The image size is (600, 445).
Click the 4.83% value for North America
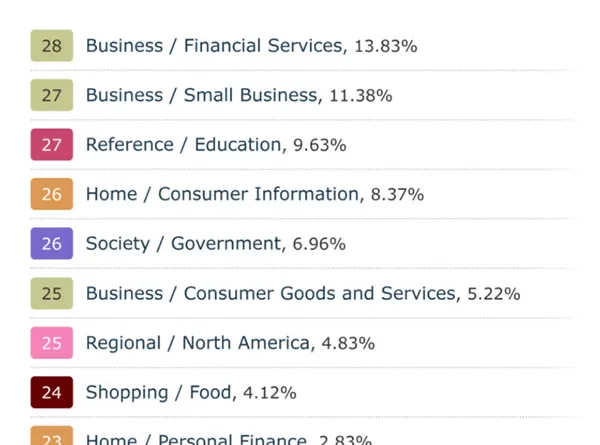point(348,343)
